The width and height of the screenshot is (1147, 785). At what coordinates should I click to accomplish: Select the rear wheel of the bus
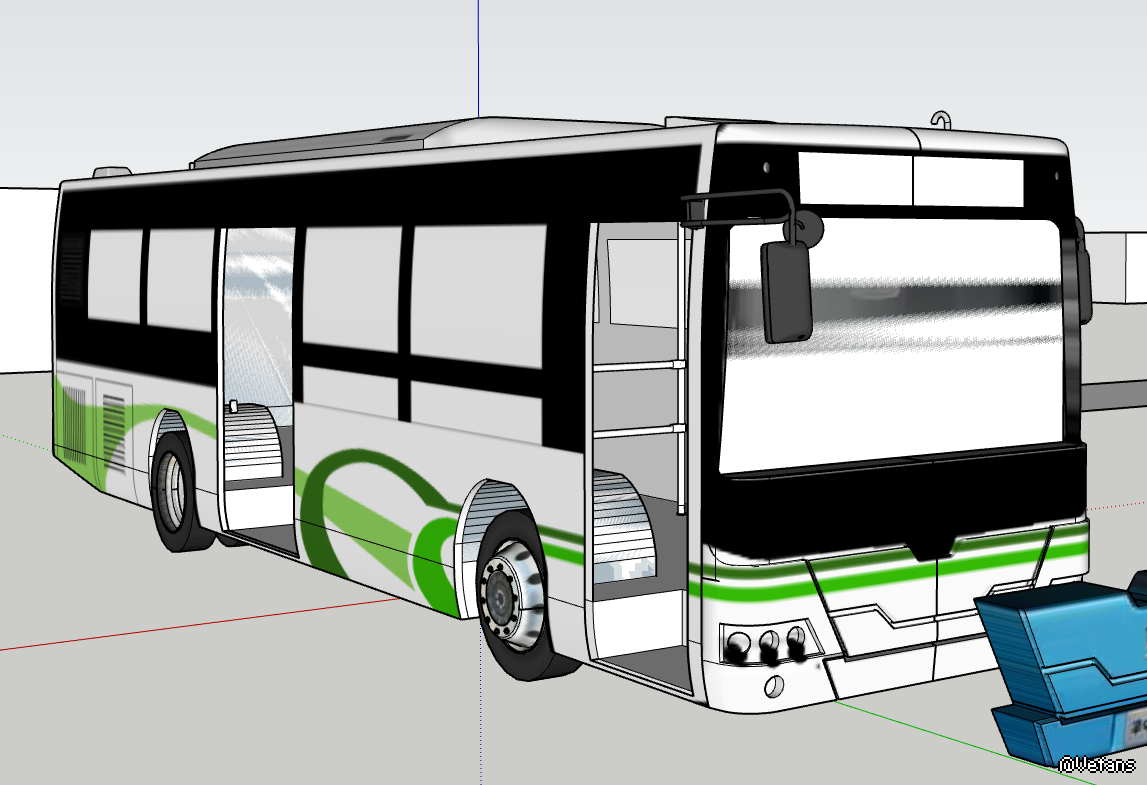coord(175,491)
